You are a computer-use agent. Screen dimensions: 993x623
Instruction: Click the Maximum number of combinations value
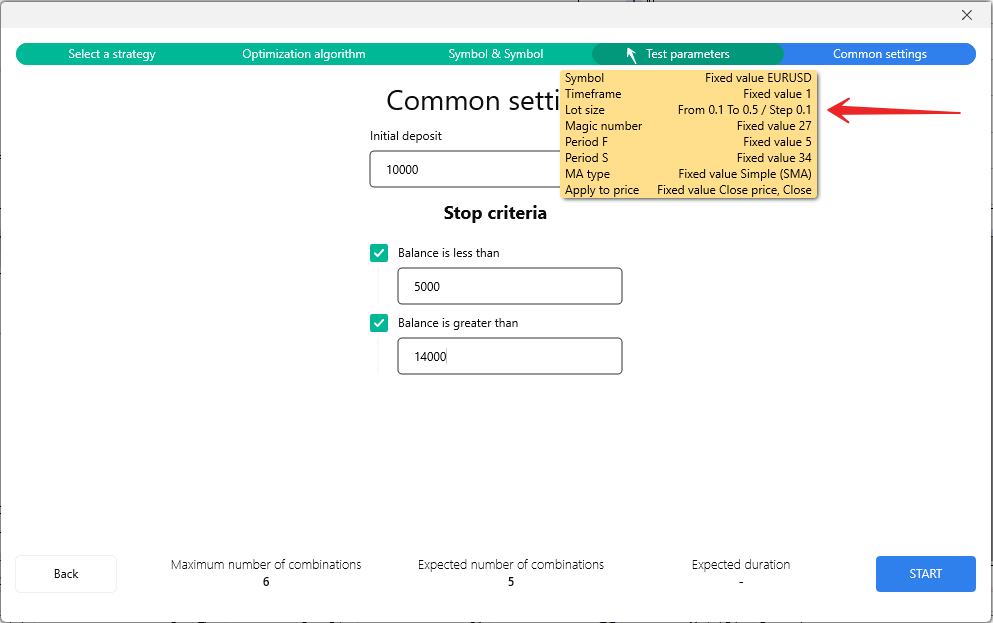tap(266, 582)
